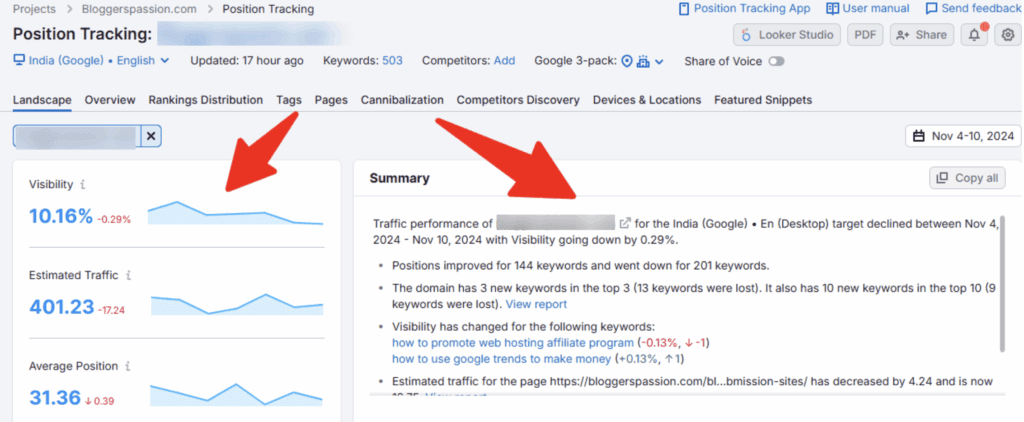
Task: Open notifications bell icon
Action: pos(974,35)
